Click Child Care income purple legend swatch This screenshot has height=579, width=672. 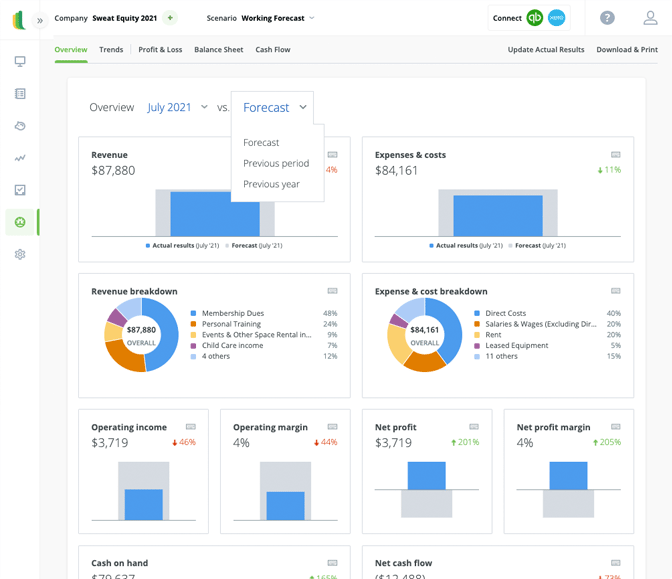(x=193, y=345)
